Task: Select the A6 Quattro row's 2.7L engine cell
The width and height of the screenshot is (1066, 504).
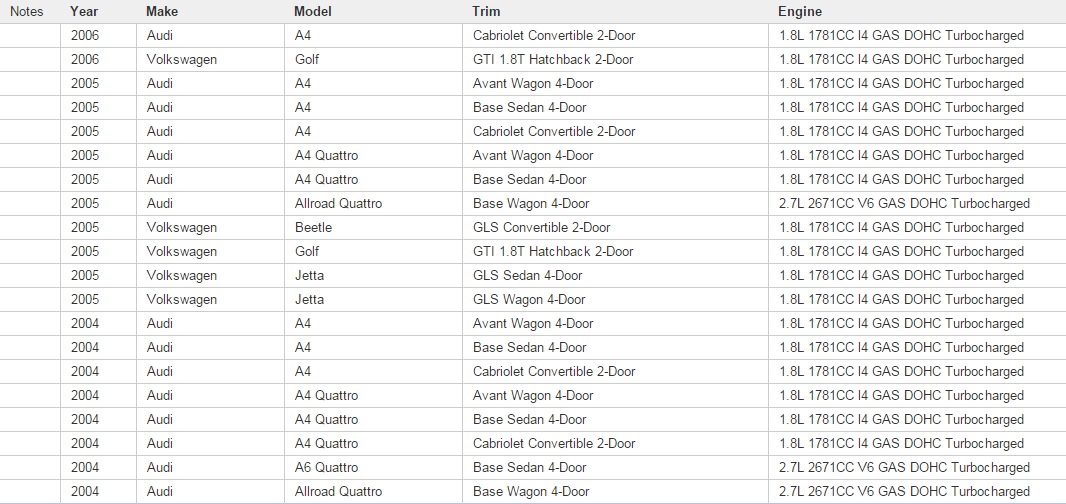Action: tap(904, 467)
